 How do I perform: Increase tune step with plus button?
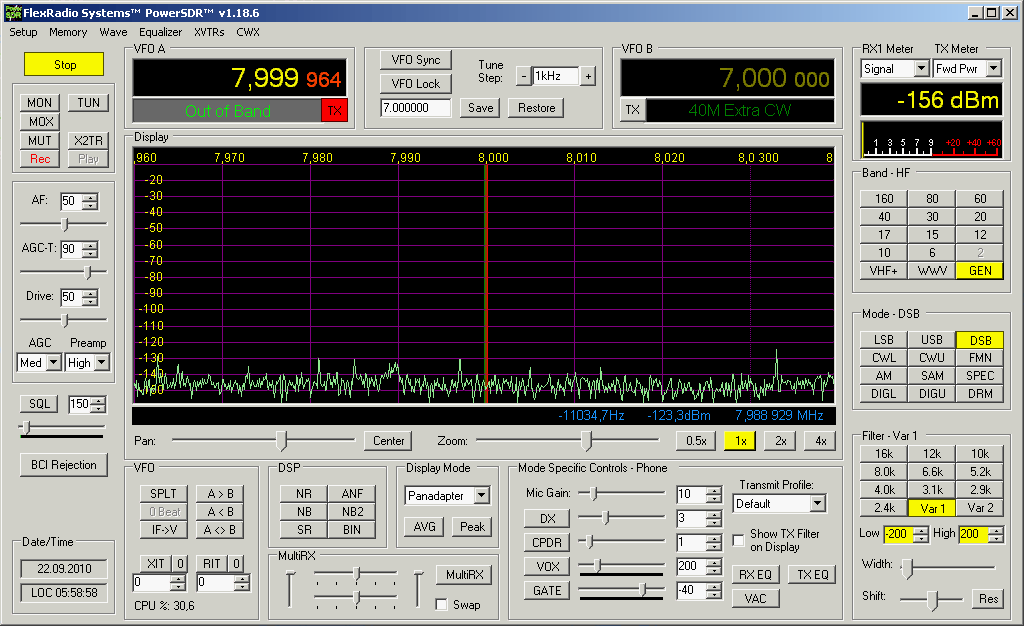coord(588,76)
